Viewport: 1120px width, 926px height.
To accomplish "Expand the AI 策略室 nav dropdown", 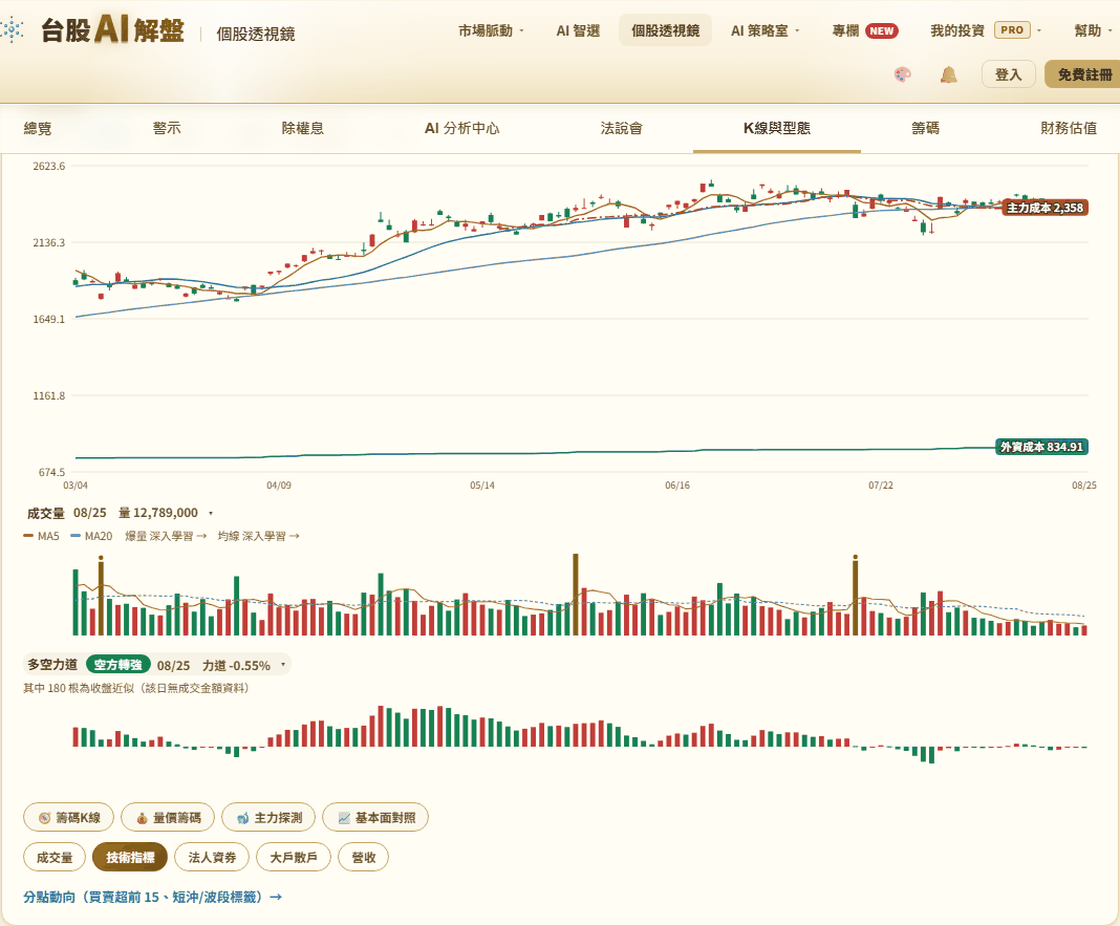I will pyautogui.click(x=765, y=31).
